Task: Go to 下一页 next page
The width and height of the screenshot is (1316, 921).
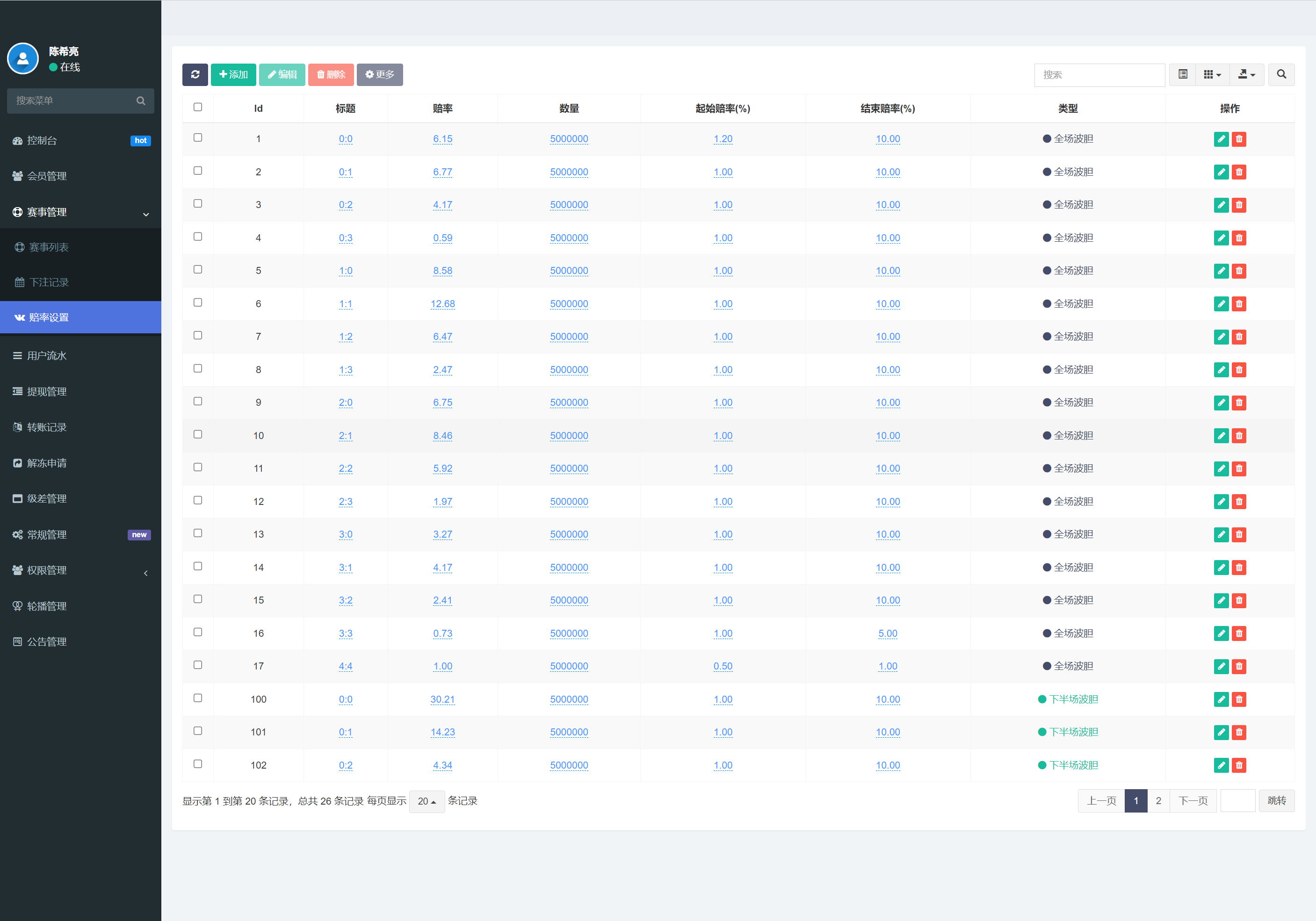Action: click(1193, 801)
